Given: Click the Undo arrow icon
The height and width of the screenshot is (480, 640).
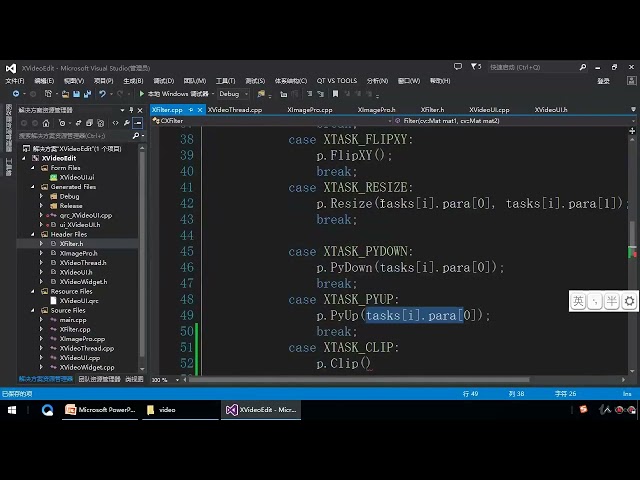Looking at the screenshot, I should pos(102,94).
